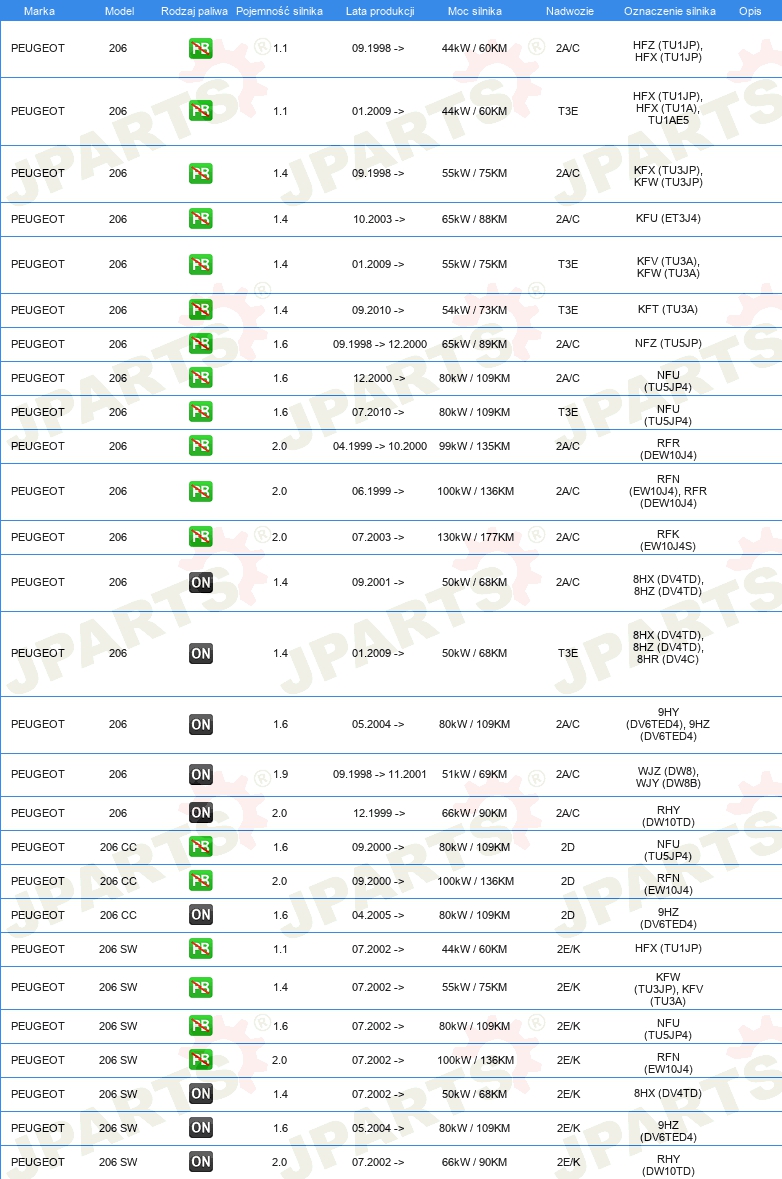Click production date 10.2003 ->
This screenshot has height=1179, width=782.
[x=378, y=220]
